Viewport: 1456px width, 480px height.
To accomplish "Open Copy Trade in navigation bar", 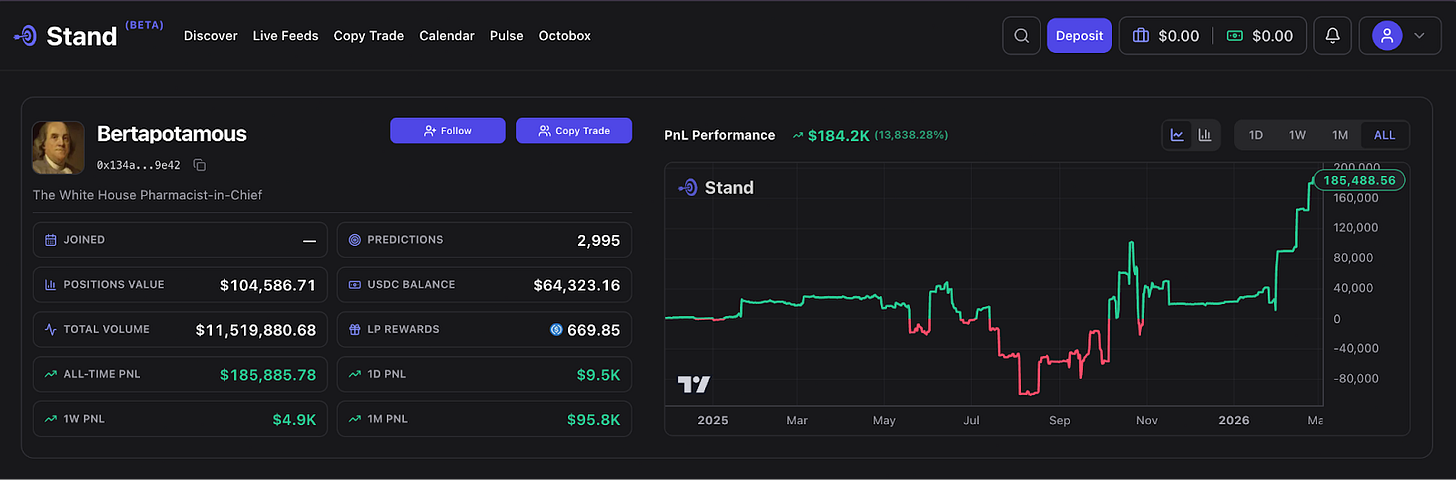I will (369, 36).
